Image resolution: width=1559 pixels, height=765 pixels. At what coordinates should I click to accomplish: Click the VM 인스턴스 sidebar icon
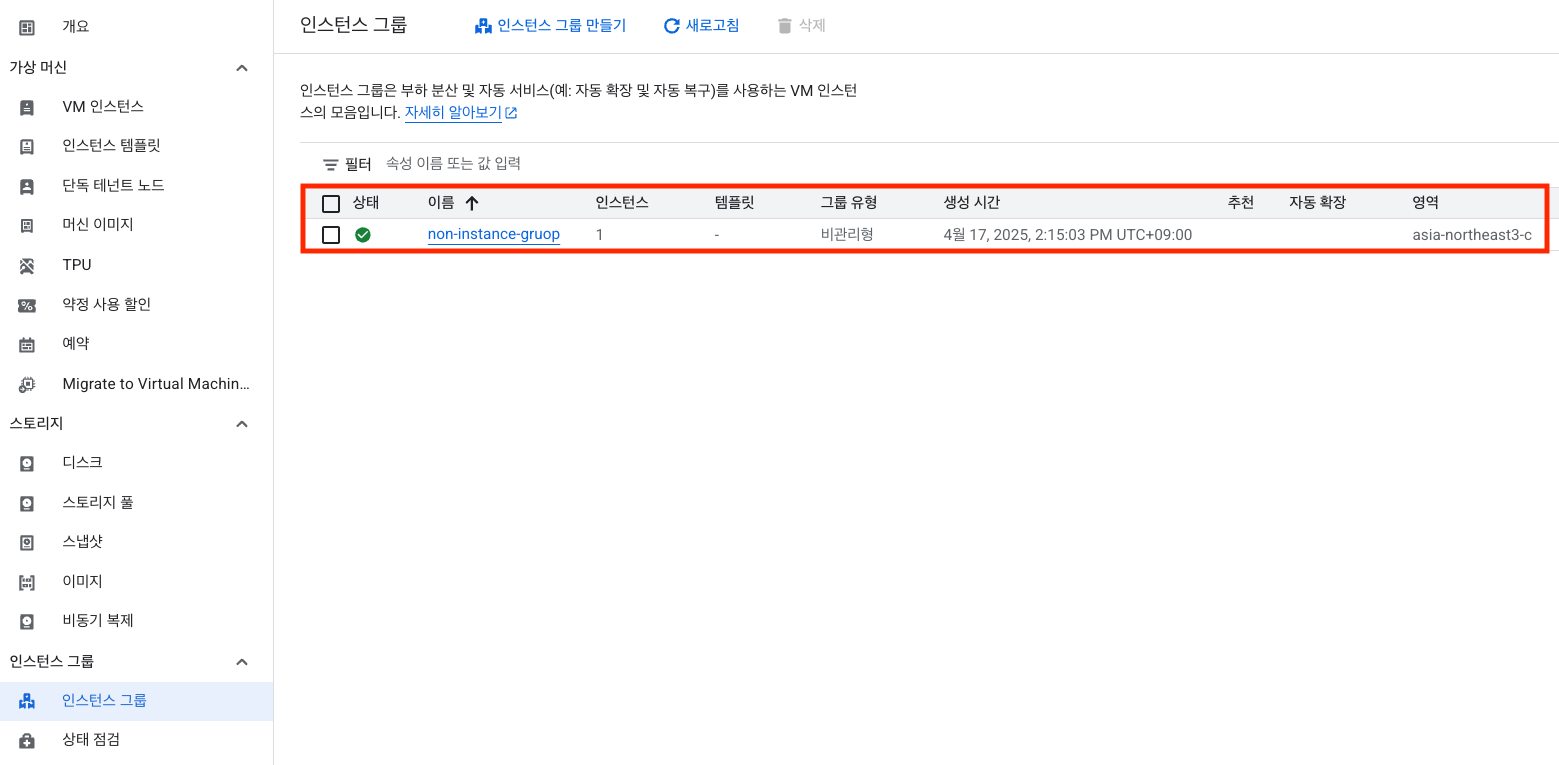coord(27,107)
